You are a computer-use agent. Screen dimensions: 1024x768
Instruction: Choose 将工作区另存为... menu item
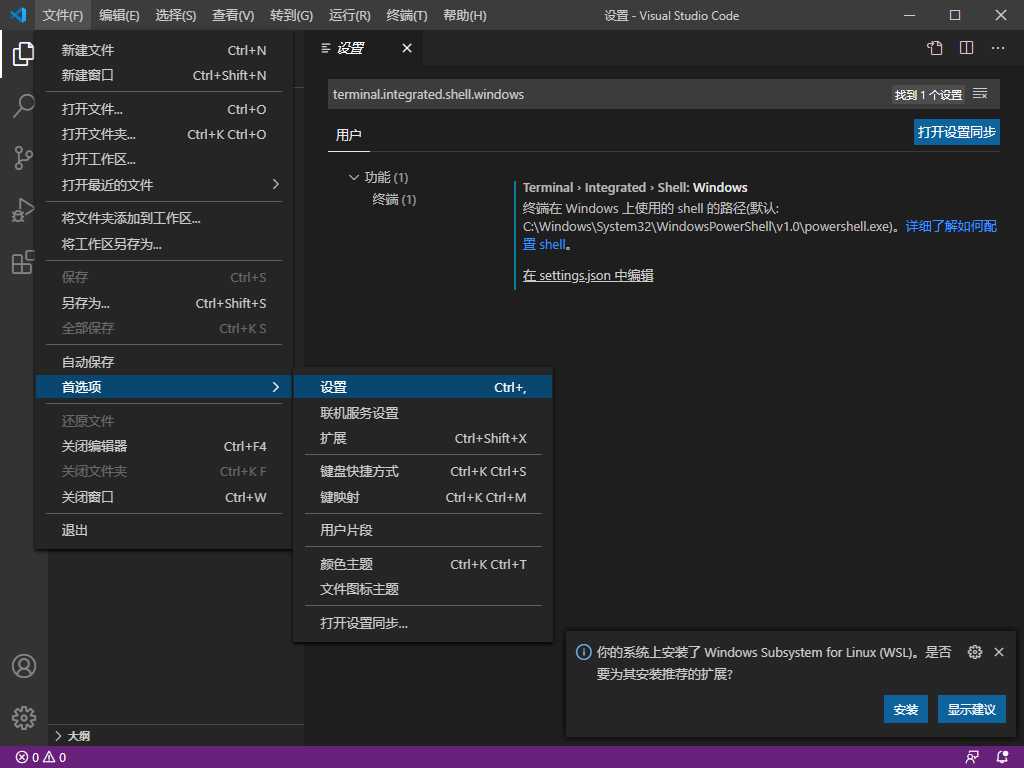pos(164,244)
